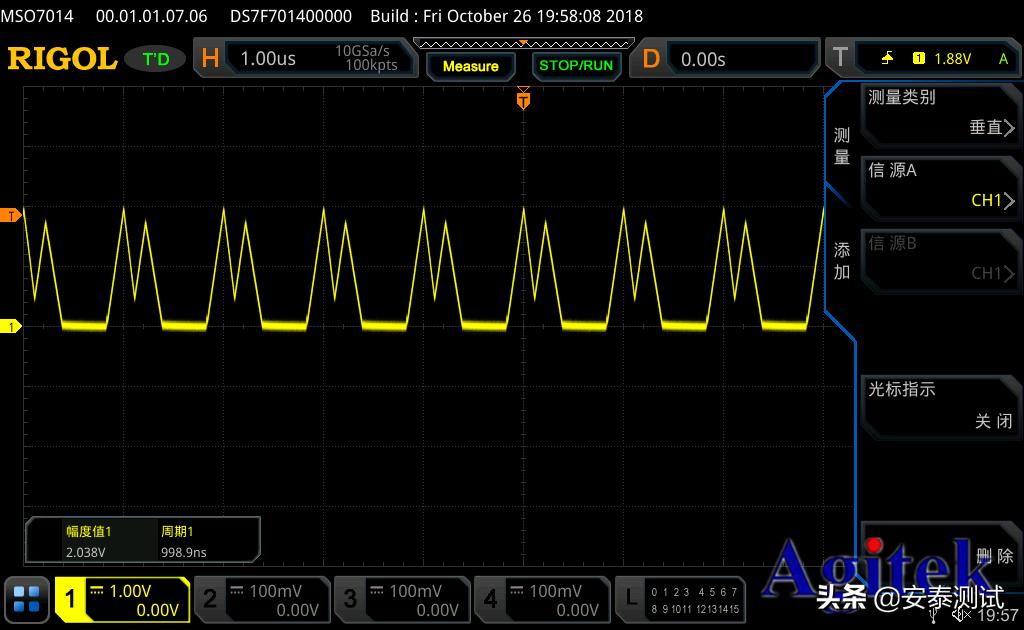This screenshot has height=630, width=1024.
Task: Select the yellow channel 1 ground marker
Action: click(10, 326)
